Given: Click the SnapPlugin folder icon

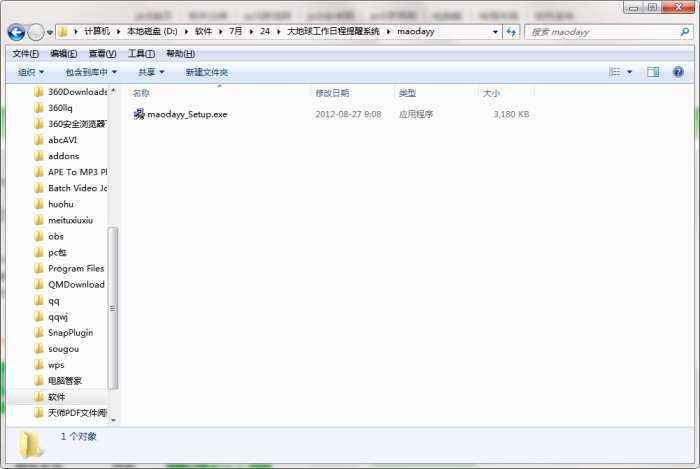Looking at the screenshot, I should pyautogui.click(x=39, y=333).
